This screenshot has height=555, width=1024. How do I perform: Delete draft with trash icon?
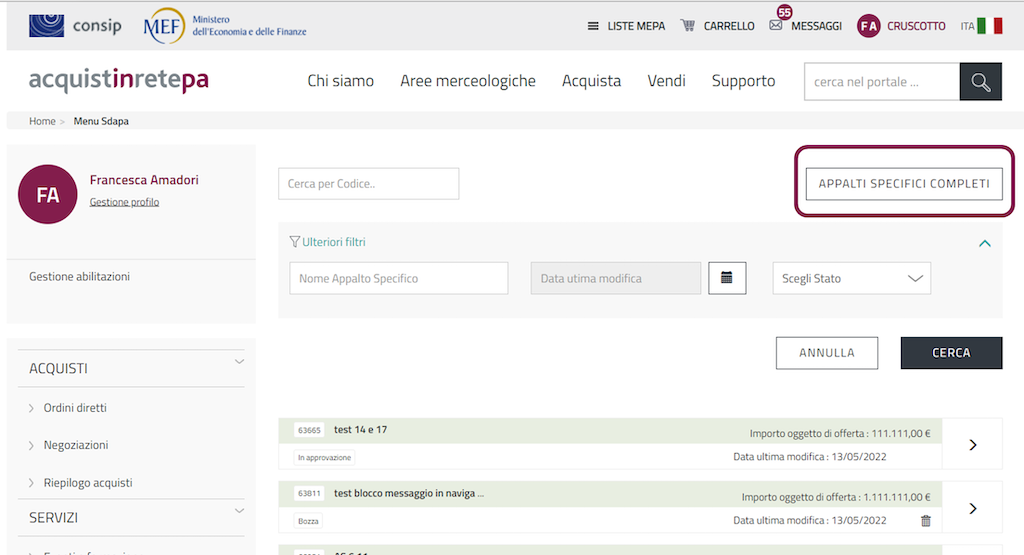(925, 521)
